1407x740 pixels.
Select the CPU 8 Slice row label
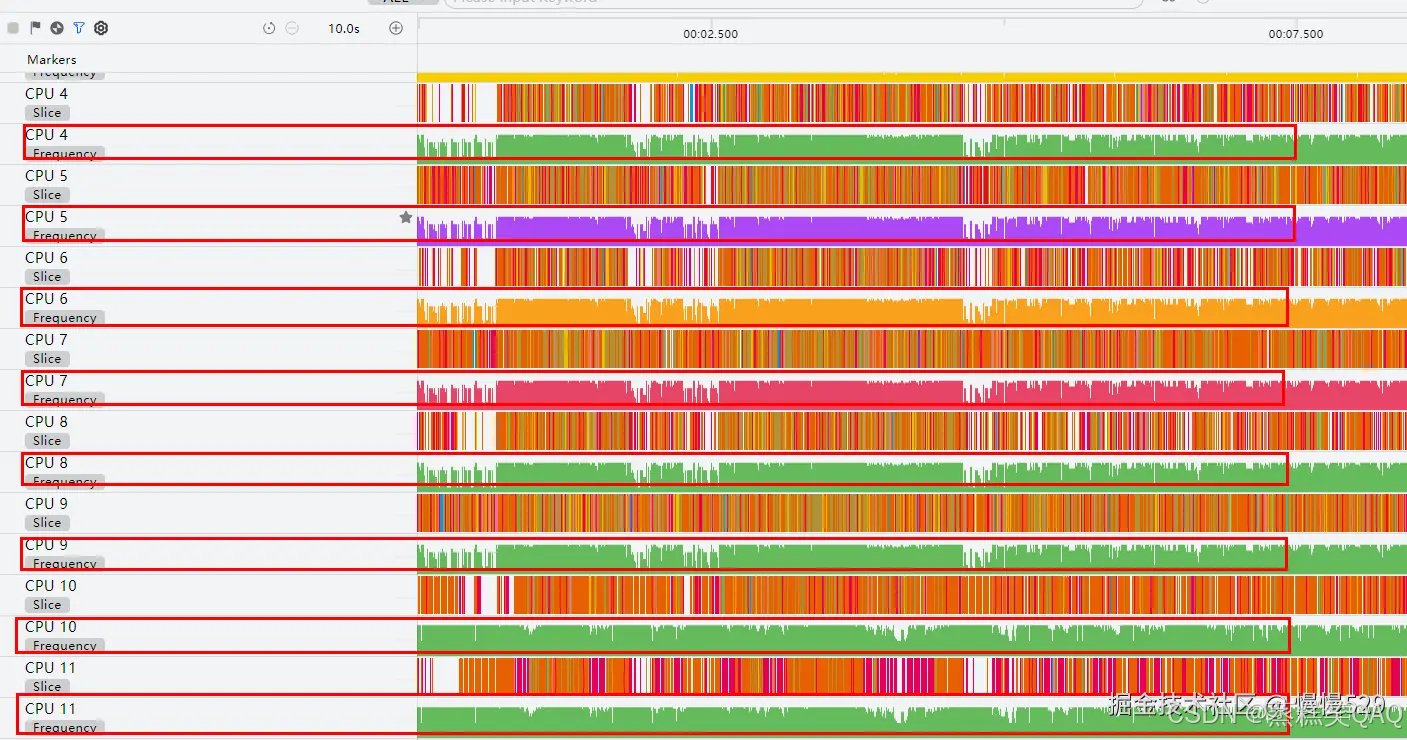(47, 431)
